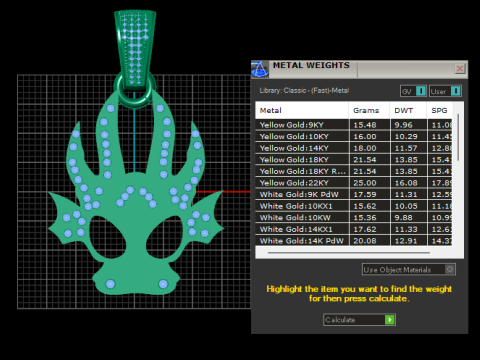Click the Library: Classic - (Fast)-Metal label
Screen dimensions: 480x360
pyautogui.click(x=304, y=90)
